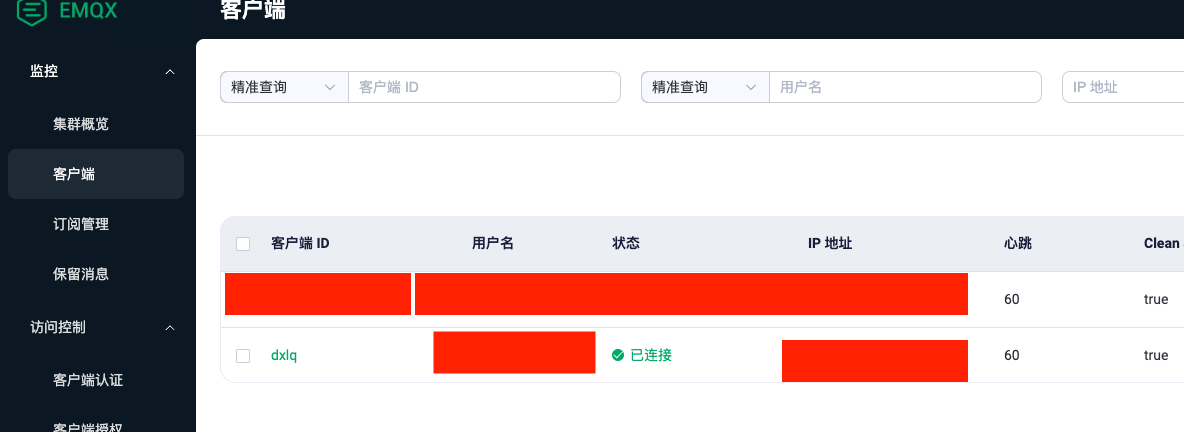Open the dxlq client ID link

[x=284, y=355]
